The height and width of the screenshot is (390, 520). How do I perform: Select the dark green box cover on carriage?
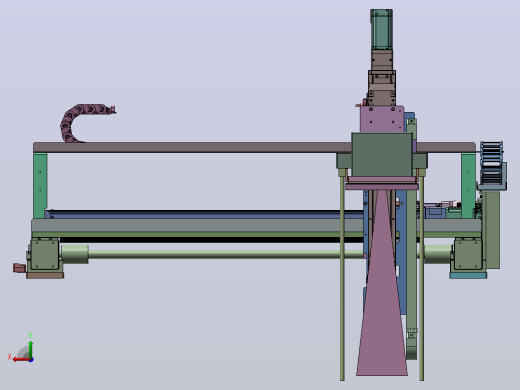(382, 154)
